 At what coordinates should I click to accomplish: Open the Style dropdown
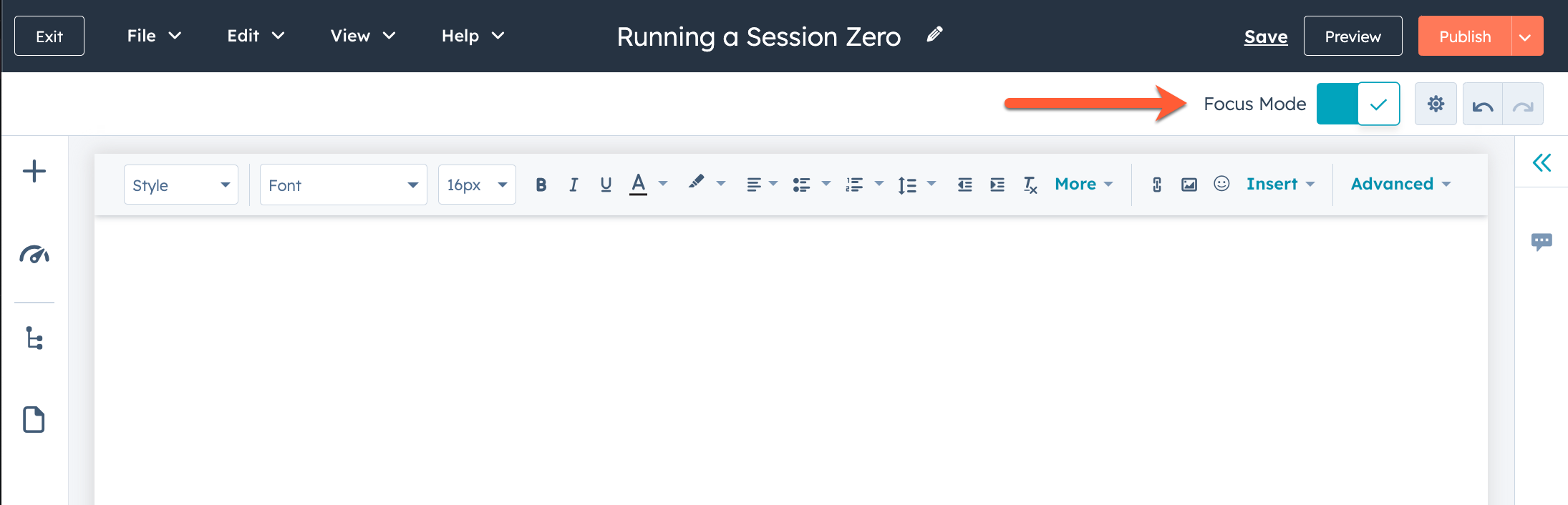point(181,185)
